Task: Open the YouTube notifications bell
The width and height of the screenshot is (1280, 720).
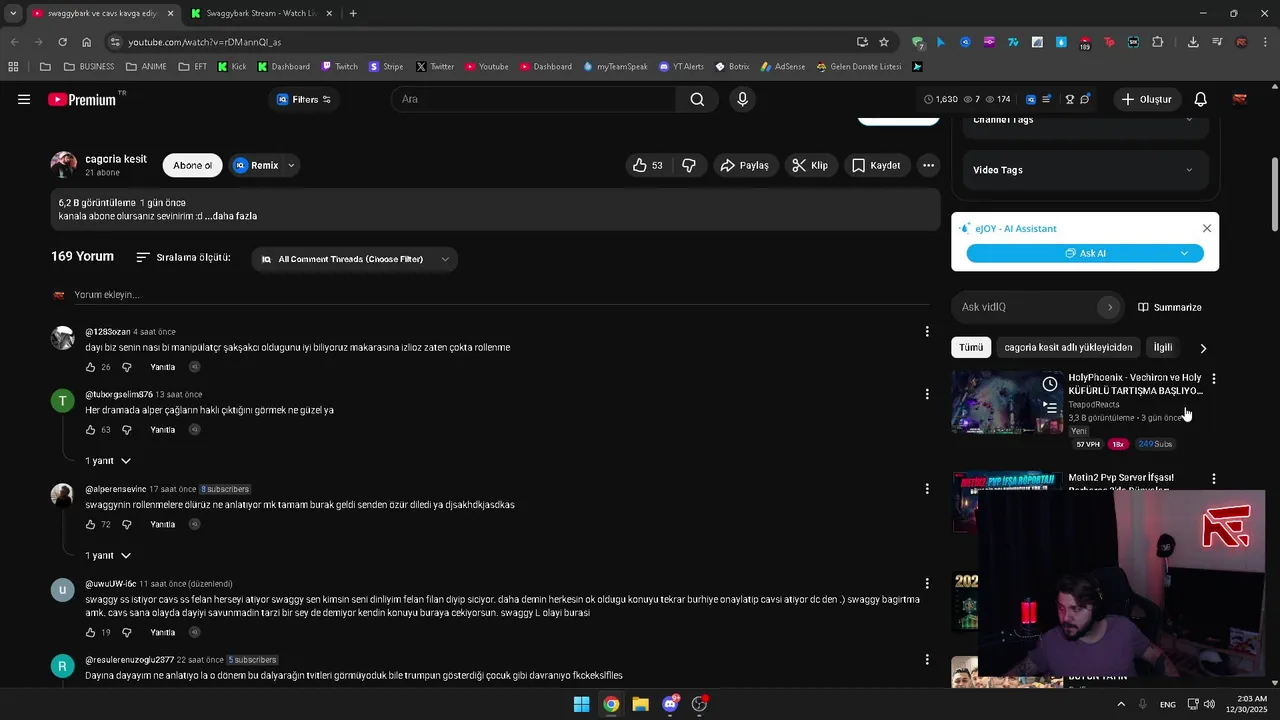Action: pos(1201,99)
